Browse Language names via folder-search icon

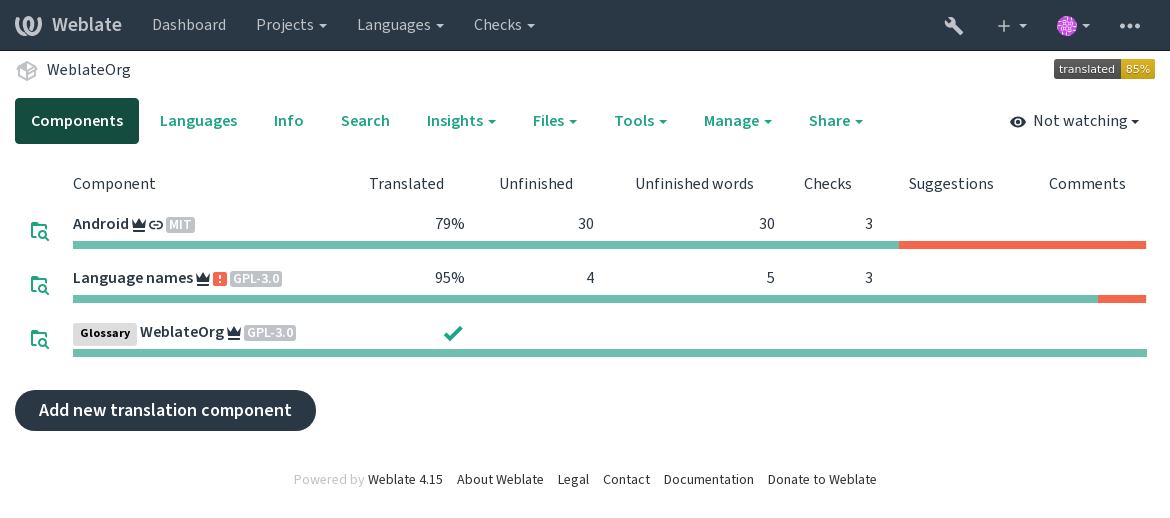tap(40, 284)
